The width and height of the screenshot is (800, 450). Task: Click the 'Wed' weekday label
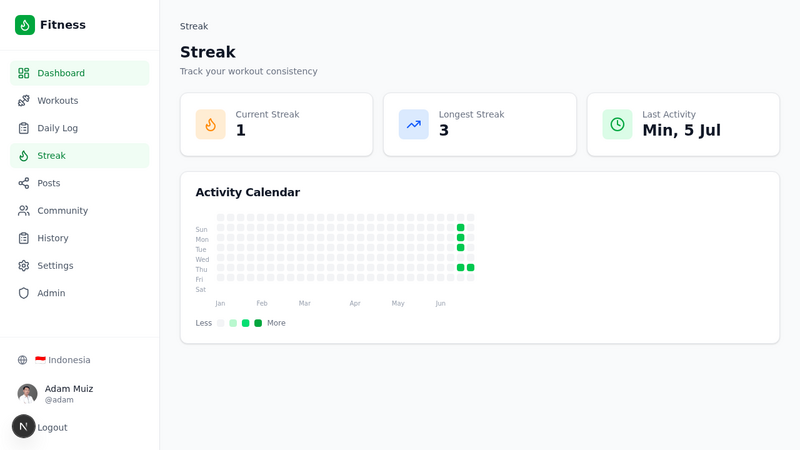pyautogui.click(x=202, y=260)
